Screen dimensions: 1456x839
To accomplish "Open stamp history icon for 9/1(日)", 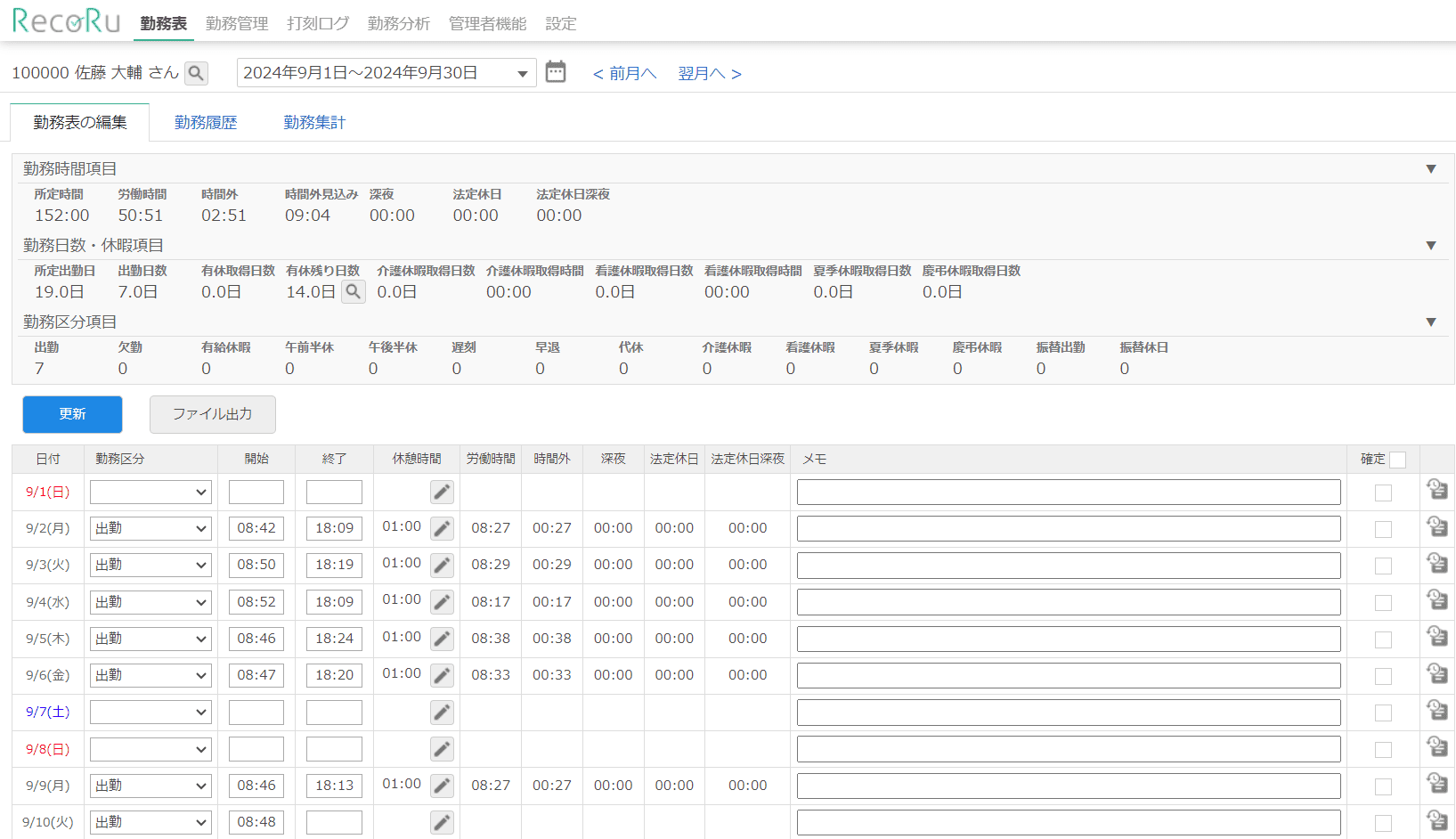I will click(x=1436, y=490).
